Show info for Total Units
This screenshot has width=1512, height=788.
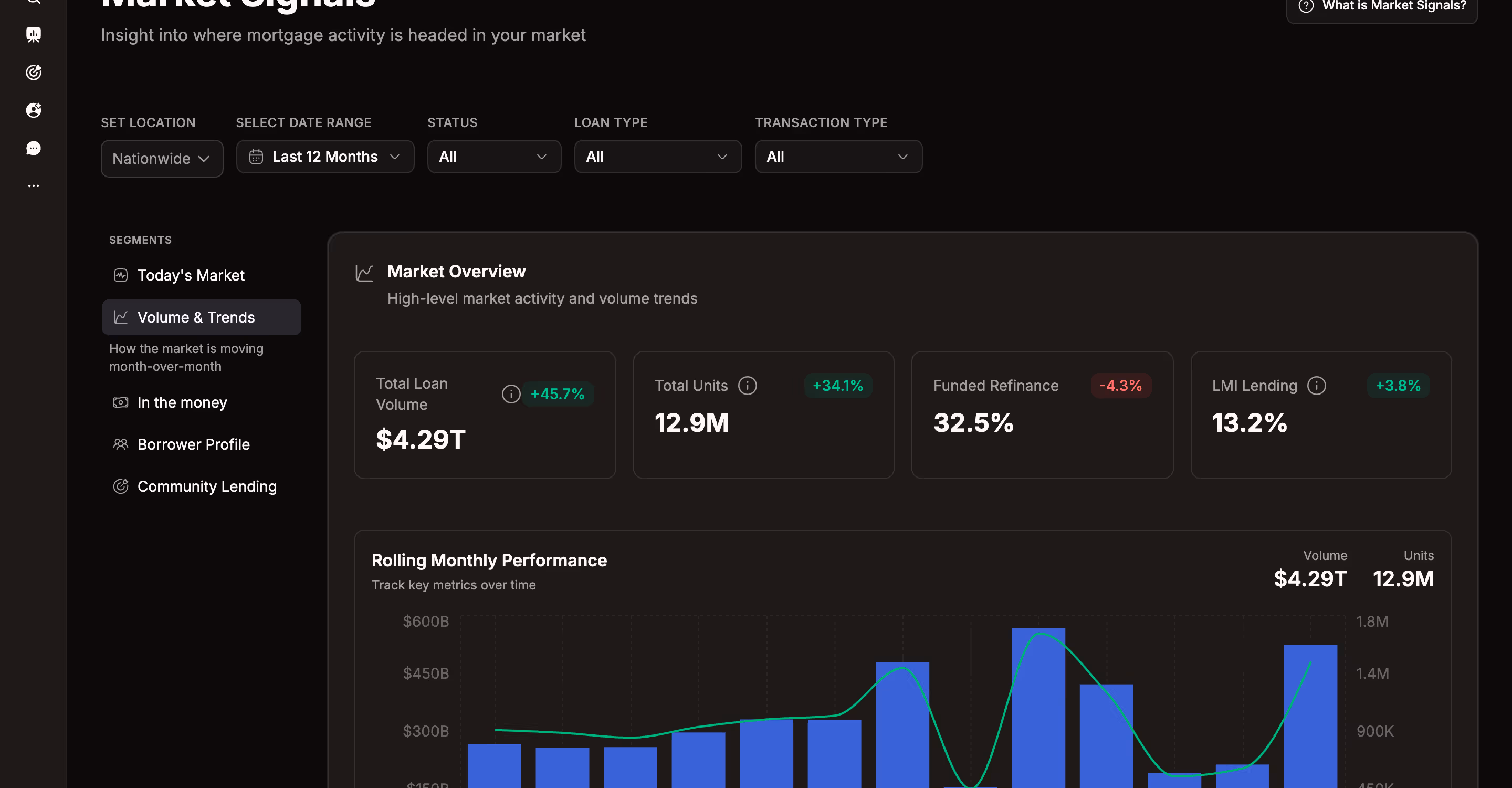[747, 386]
